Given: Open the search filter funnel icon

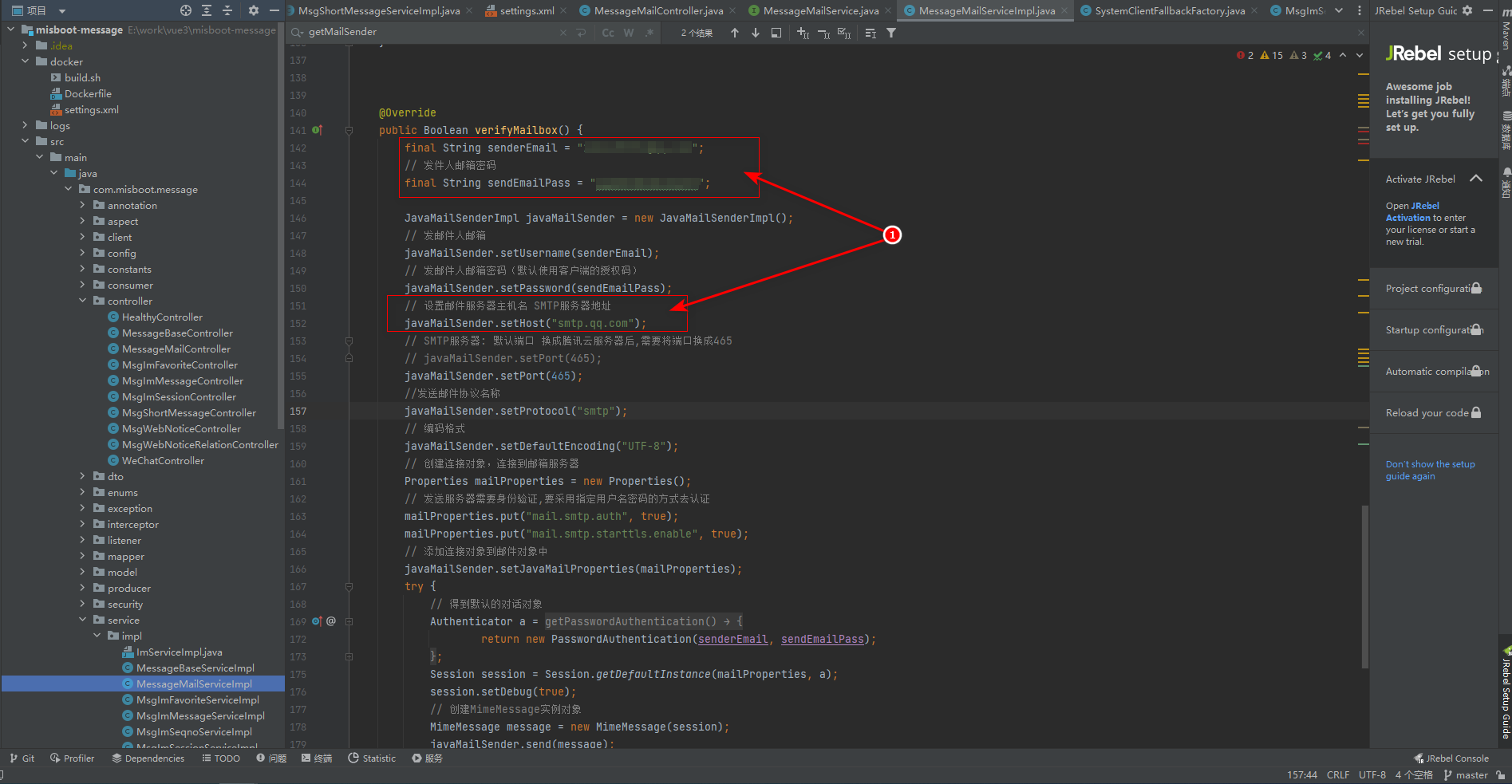Looking at the screenshot, I should coord(891,33).
